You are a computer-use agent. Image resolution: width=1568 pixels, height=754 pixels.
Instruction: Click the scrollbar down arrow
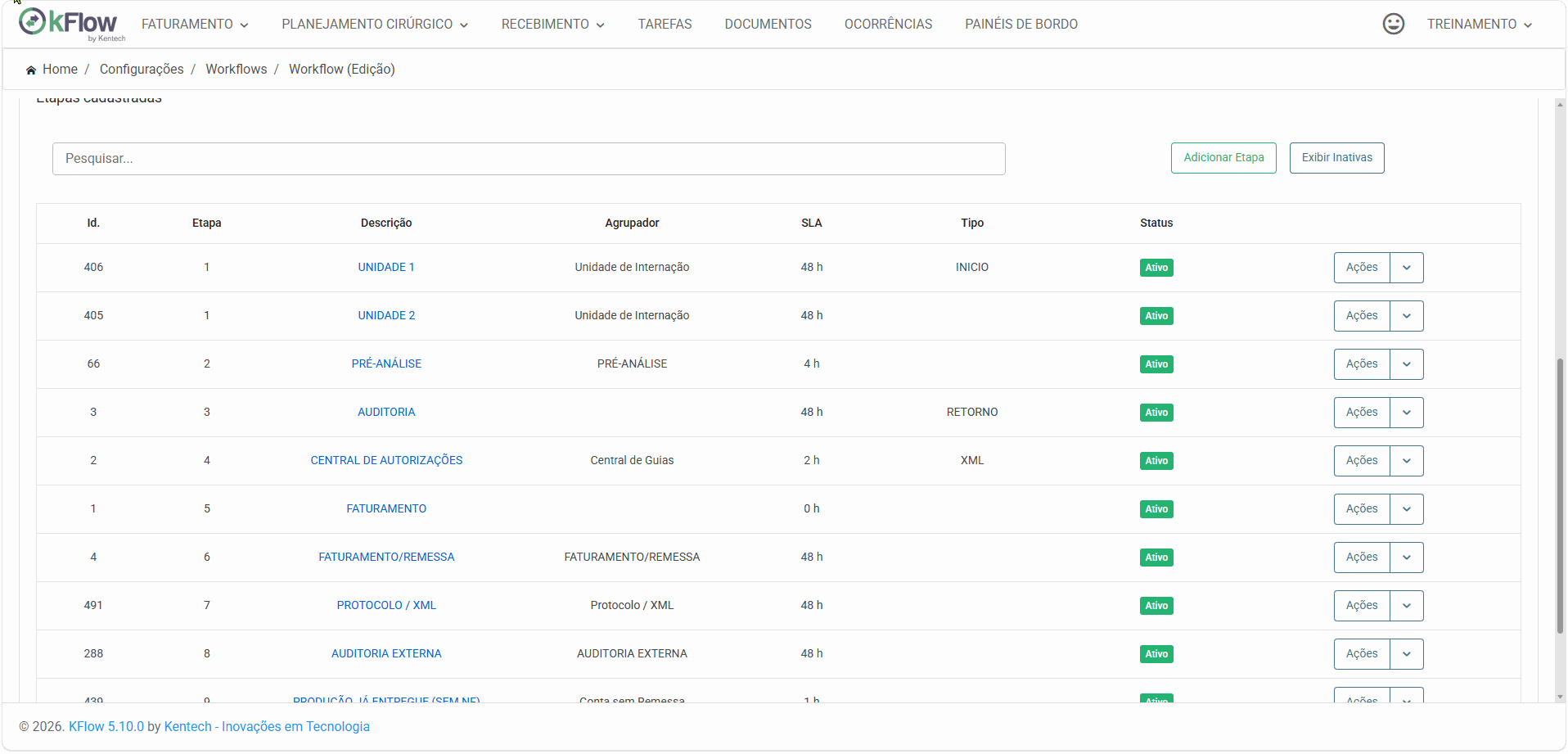pyautogui.click(x=1560, y=697)
